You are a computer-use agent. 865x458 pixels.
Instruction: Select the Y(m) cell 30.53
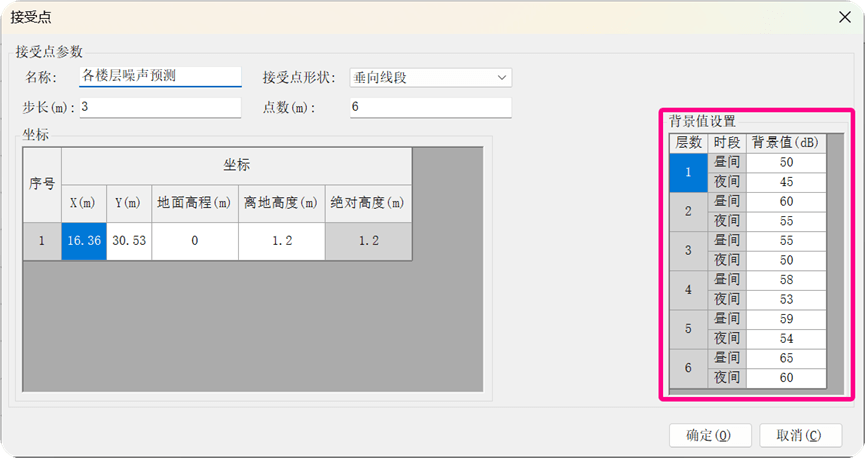[x=129, y=241]
